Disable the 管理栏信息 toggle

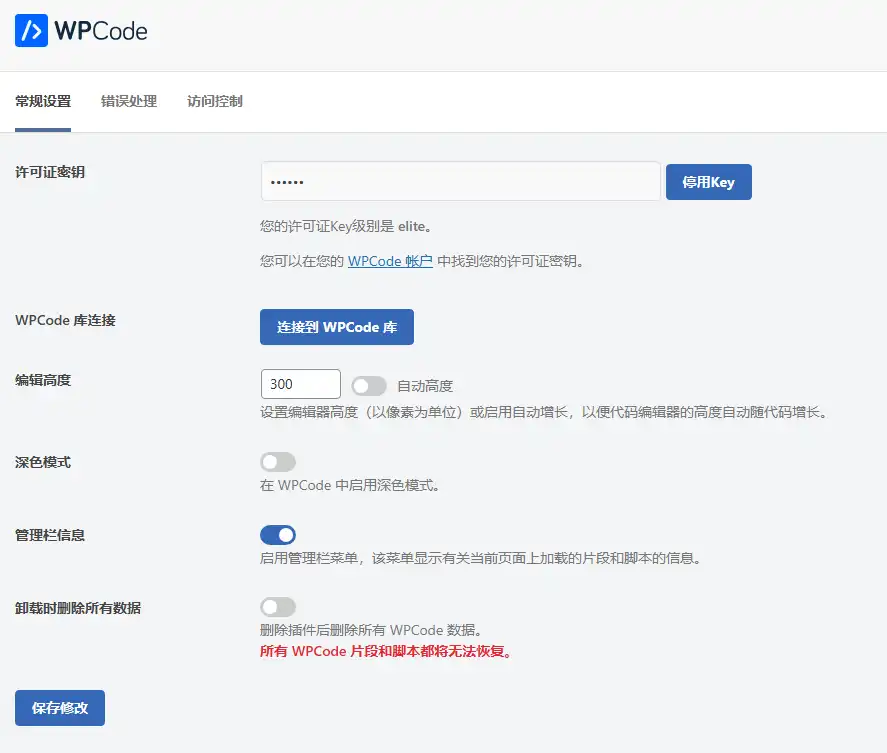(278, 534)
